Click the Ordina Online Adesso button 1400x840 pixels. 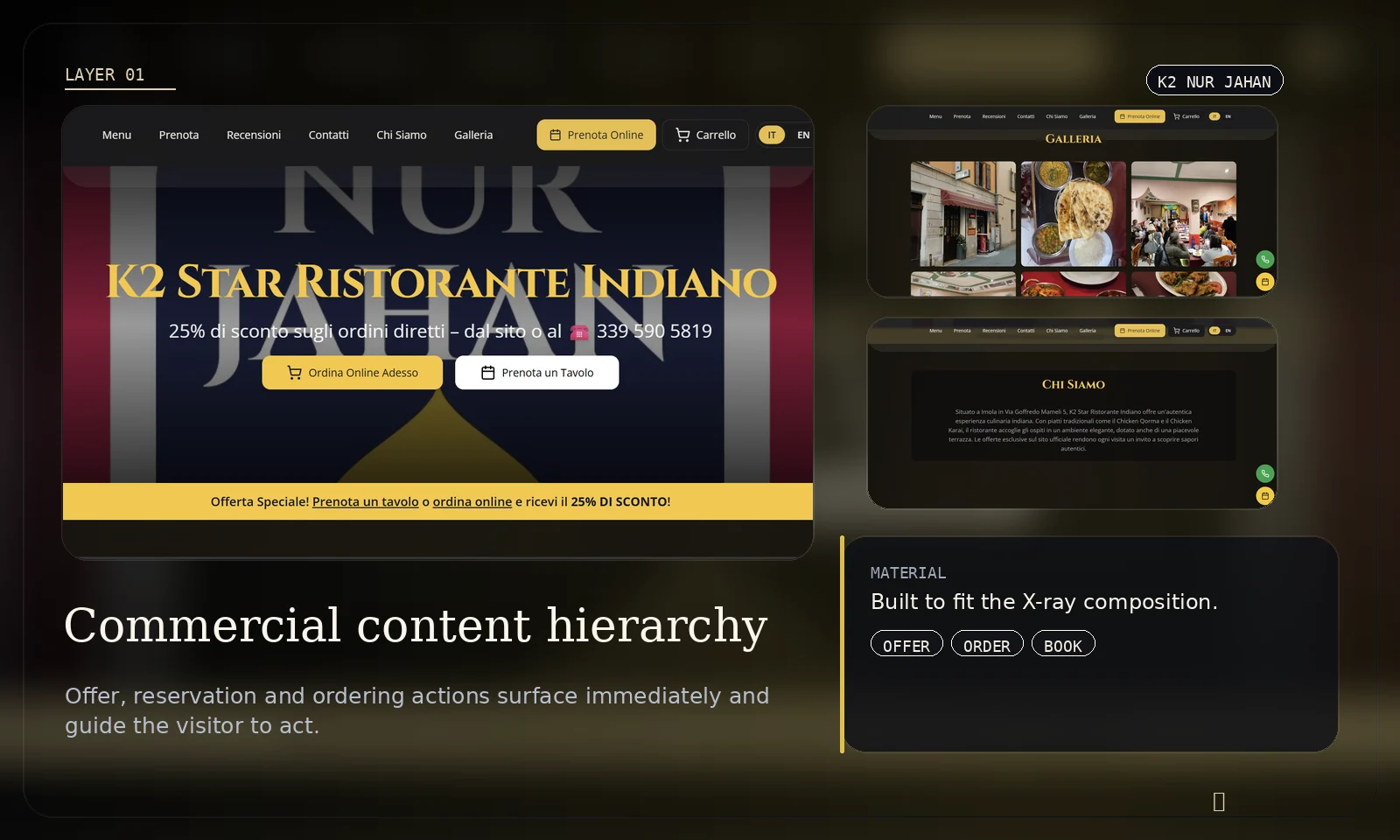coord(353,373)
